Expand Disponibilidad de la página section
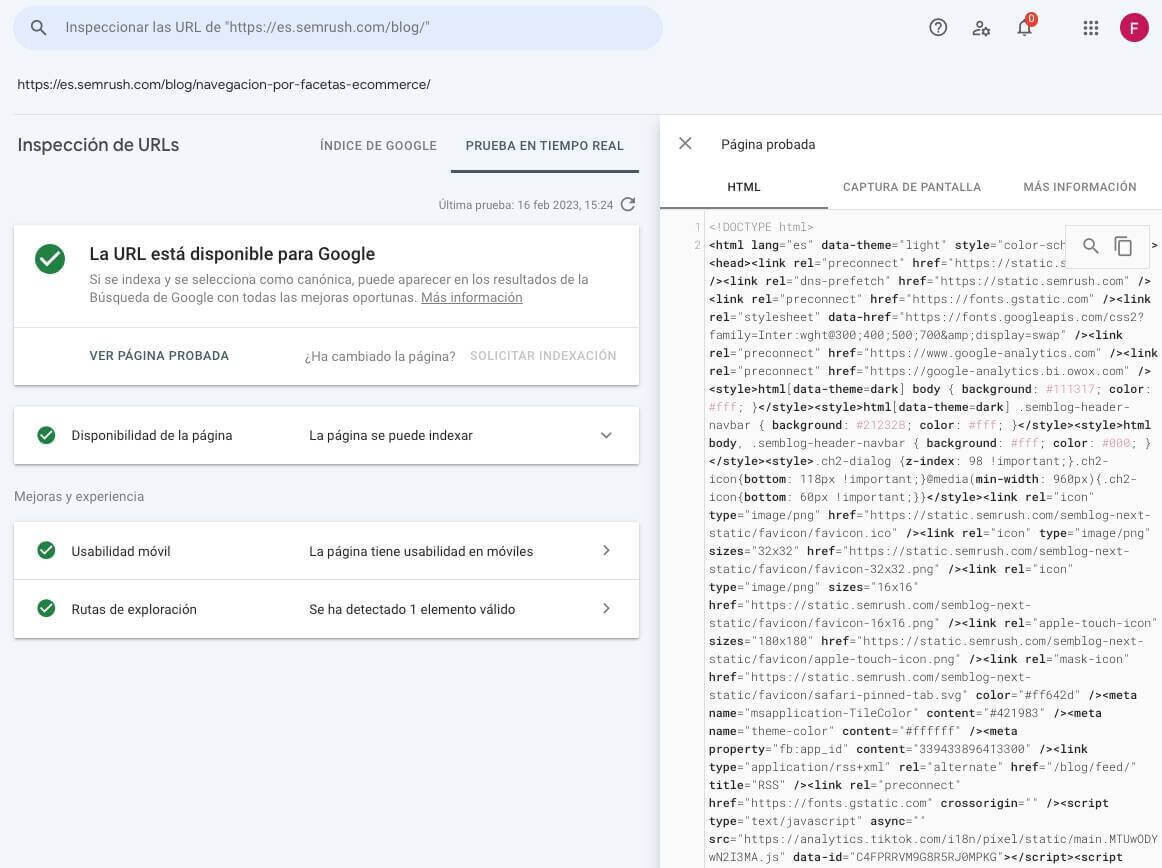 (x=606, y=435)
